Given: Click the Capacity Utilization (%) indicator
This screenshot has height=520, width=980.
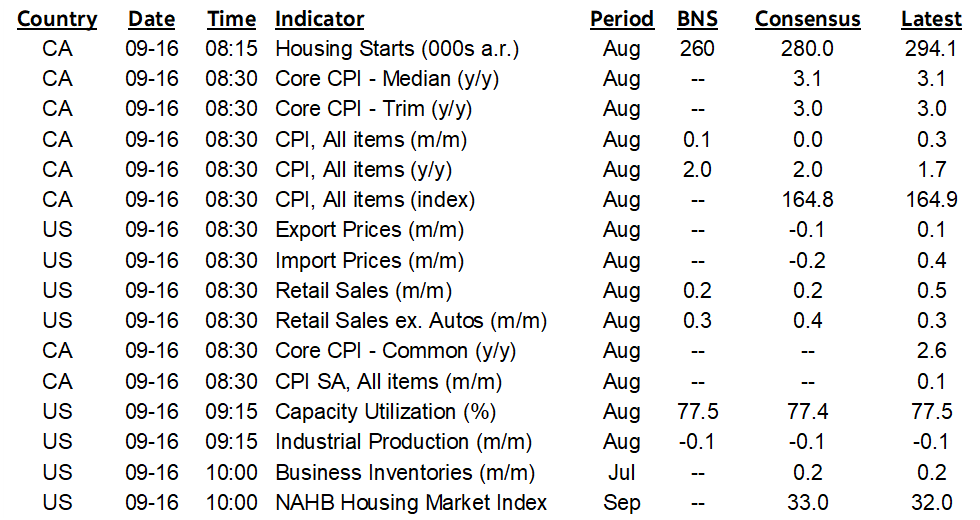Looking at the screenshot, I should pyautogui.click(x=385, y=411).
